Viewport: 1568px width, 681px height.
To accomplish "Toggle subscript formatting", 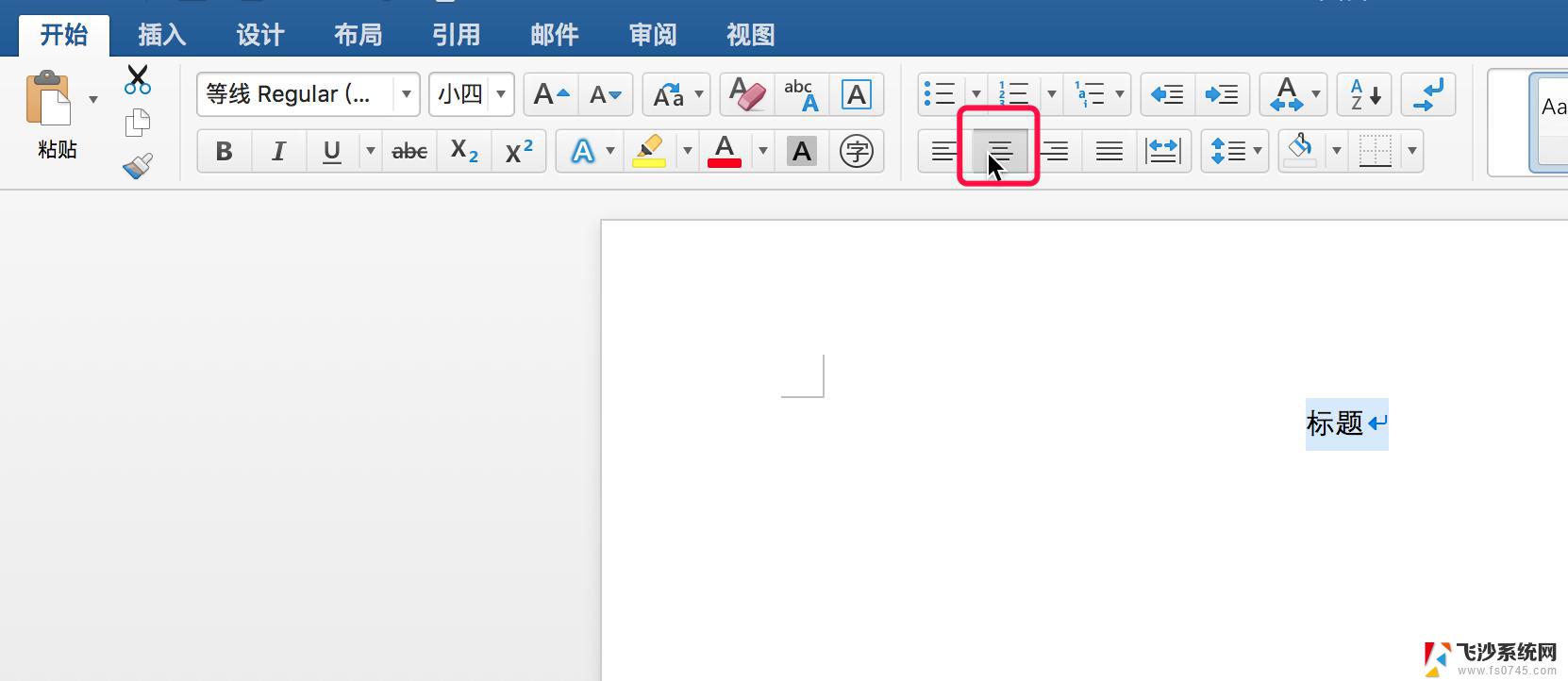I will (464, 151).
